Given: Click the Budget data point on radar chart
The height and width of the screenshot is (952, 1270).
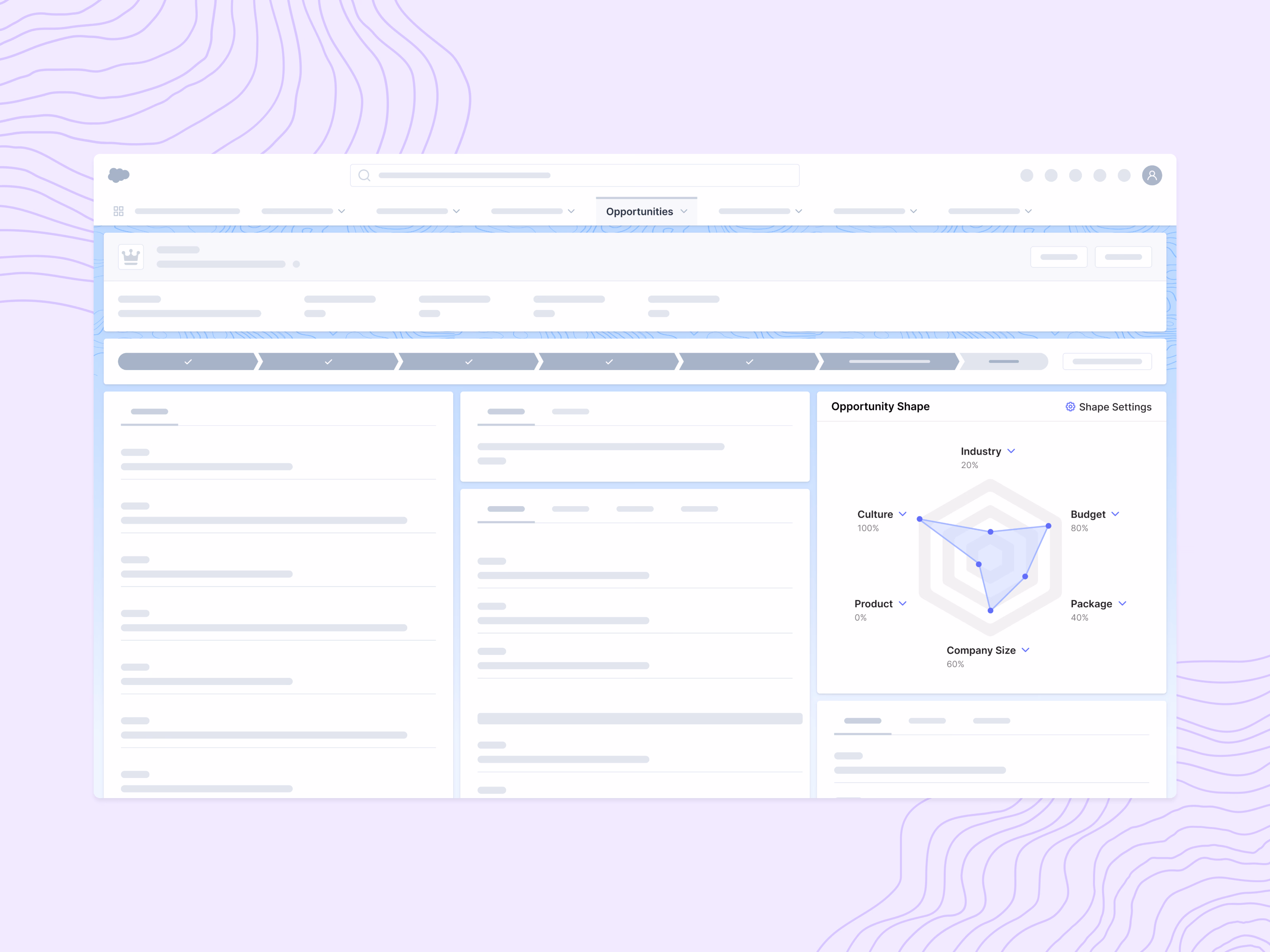Looking at the screenshot, I should (x=1049, y=526).
